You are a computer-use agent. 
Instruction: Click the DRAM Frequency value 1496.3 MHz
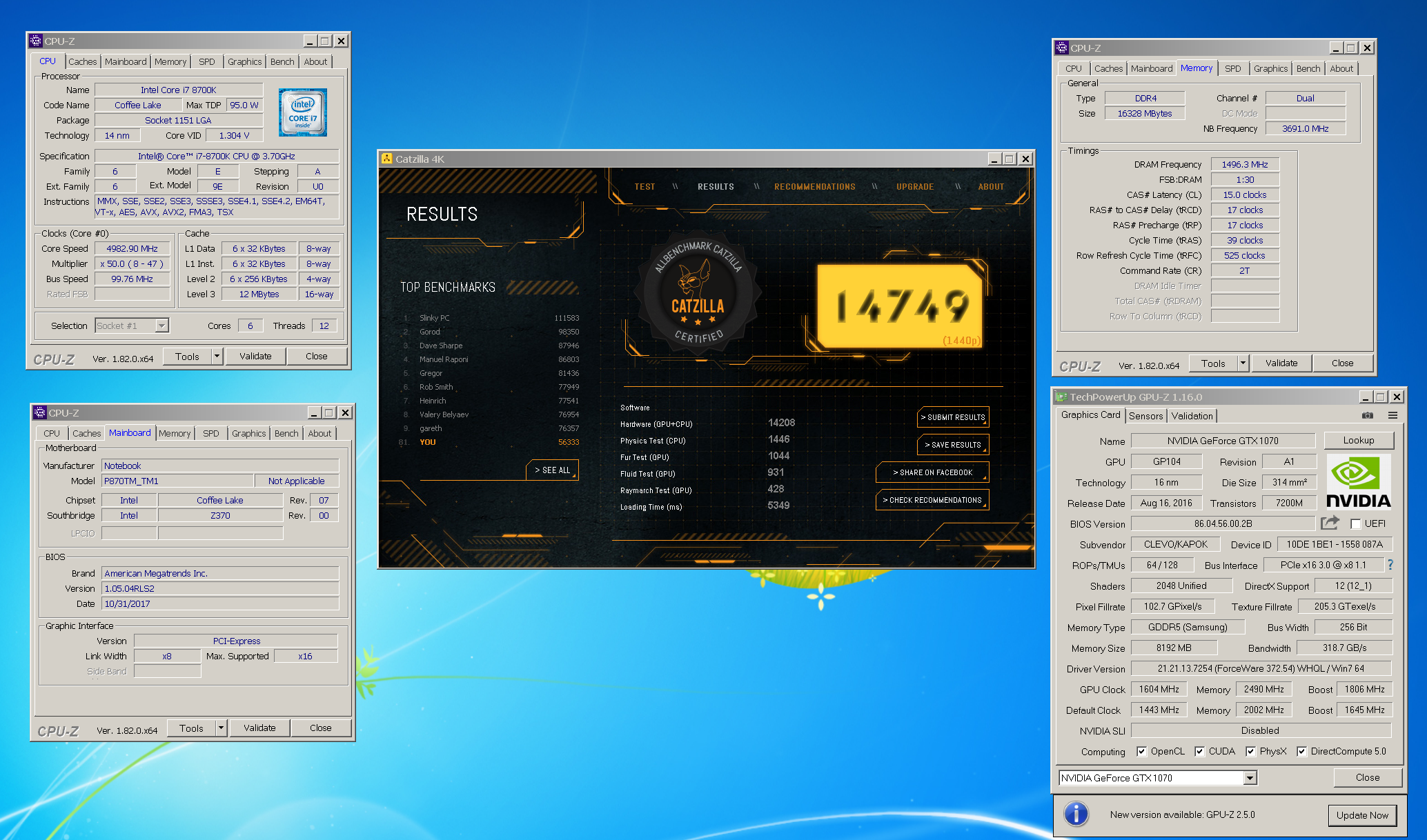[1245, 164]
